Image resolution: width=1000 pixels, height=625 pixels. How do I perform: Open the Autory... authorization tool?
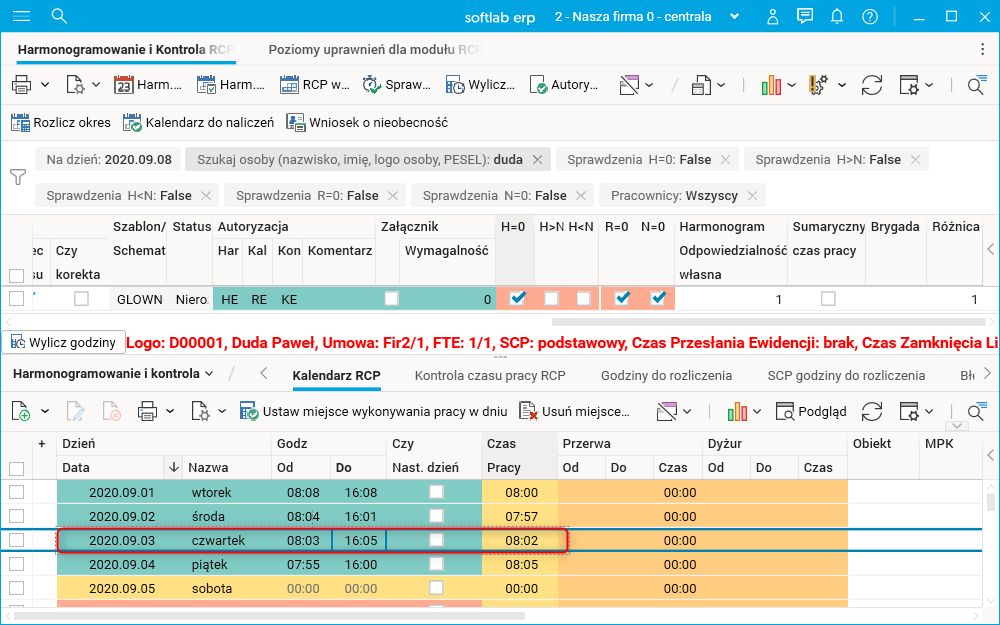coord(564,85)
